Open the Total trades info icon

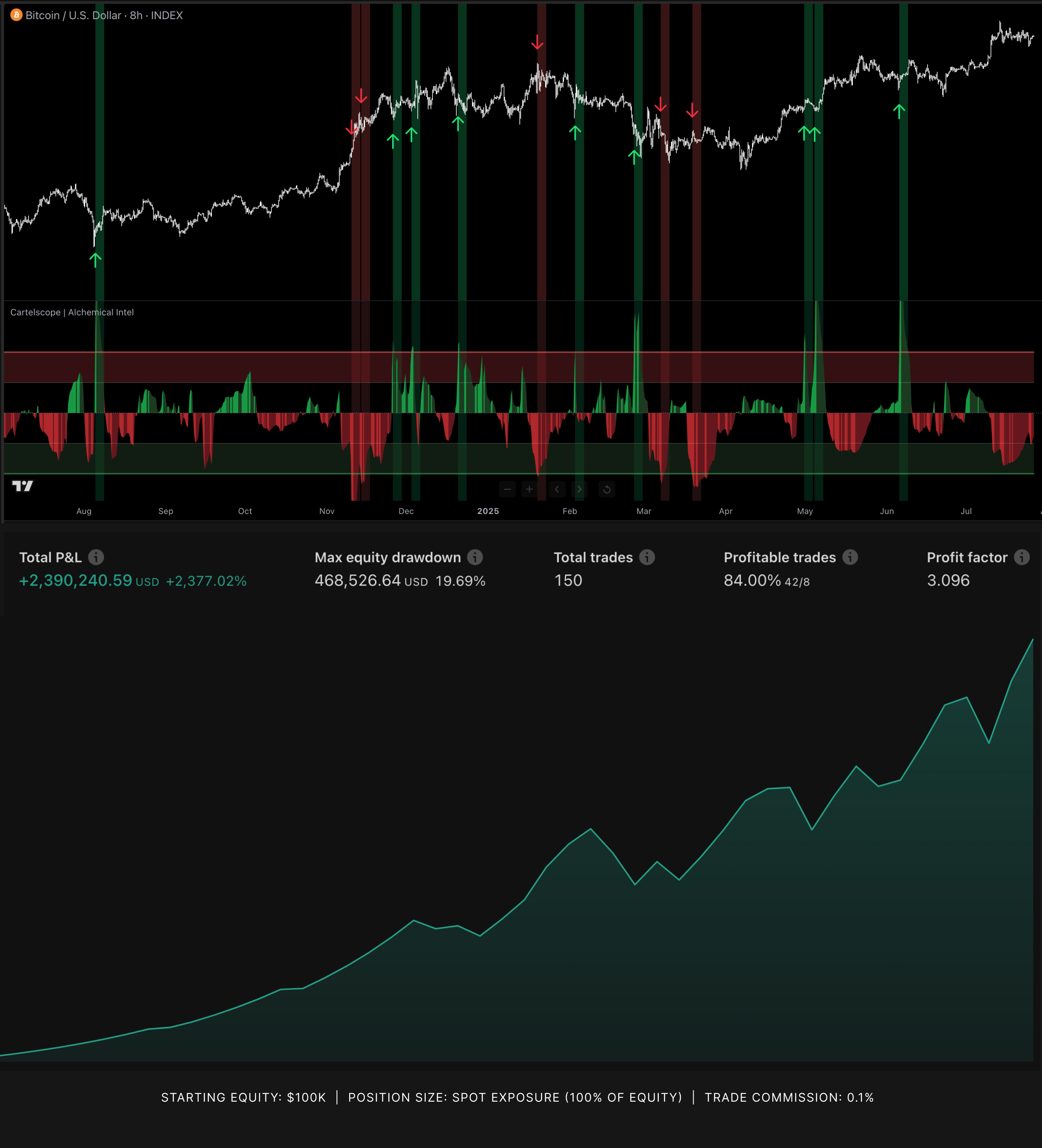(647, 557)
